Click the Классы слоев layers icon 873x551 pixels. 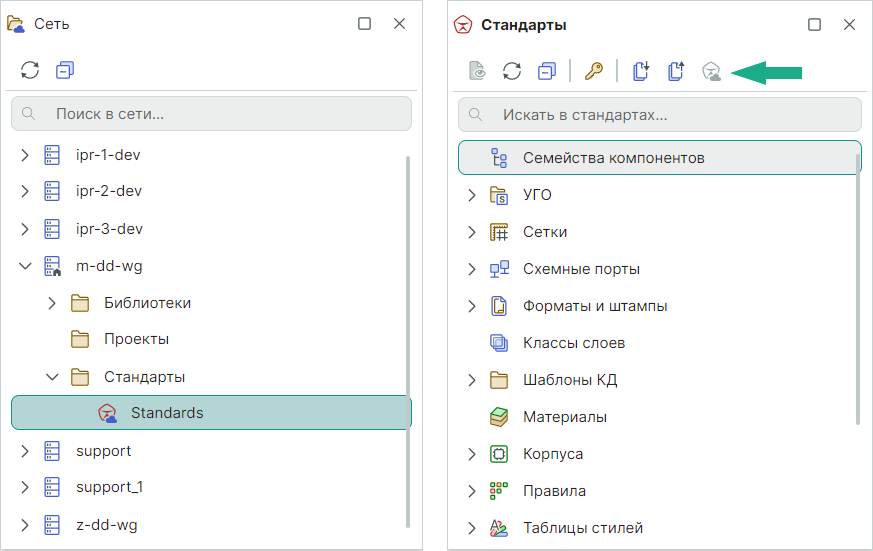[499, 343]
